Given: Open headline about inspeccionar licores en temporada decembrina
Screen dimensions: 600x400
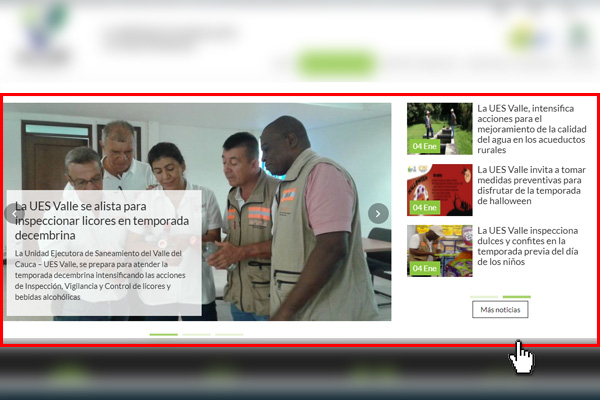Looking at the screenshot, I should point(102,221).
